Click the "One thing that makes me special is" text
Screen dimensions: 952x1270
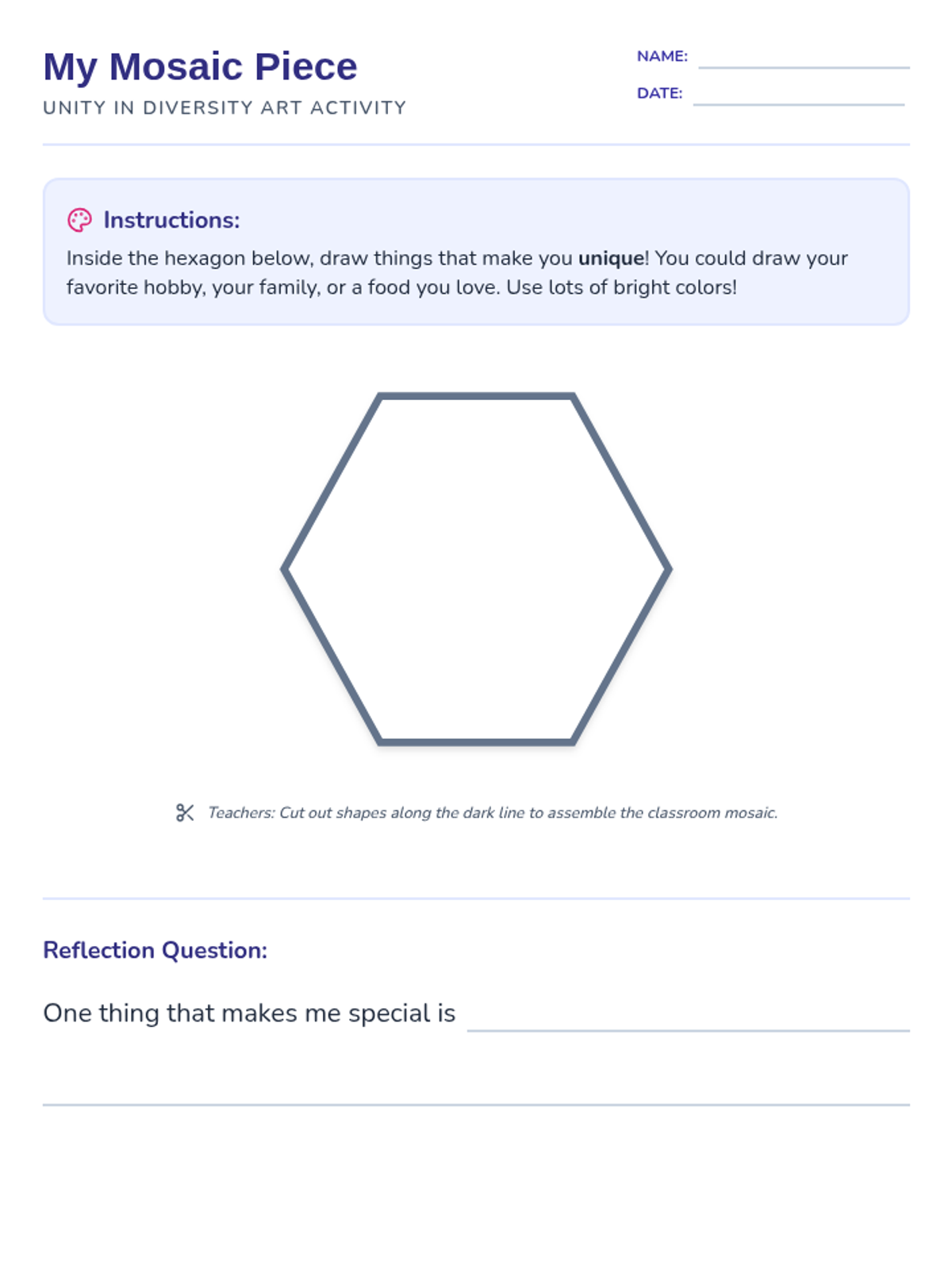tap(249, 1013)
